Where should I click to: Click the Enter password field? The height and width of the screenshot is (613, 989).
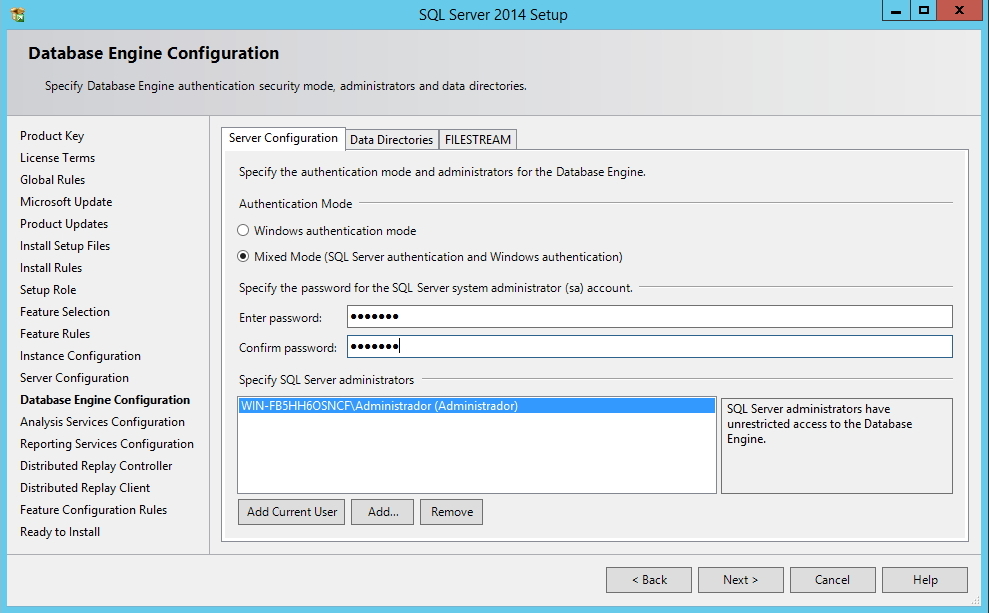coord(650,317)
